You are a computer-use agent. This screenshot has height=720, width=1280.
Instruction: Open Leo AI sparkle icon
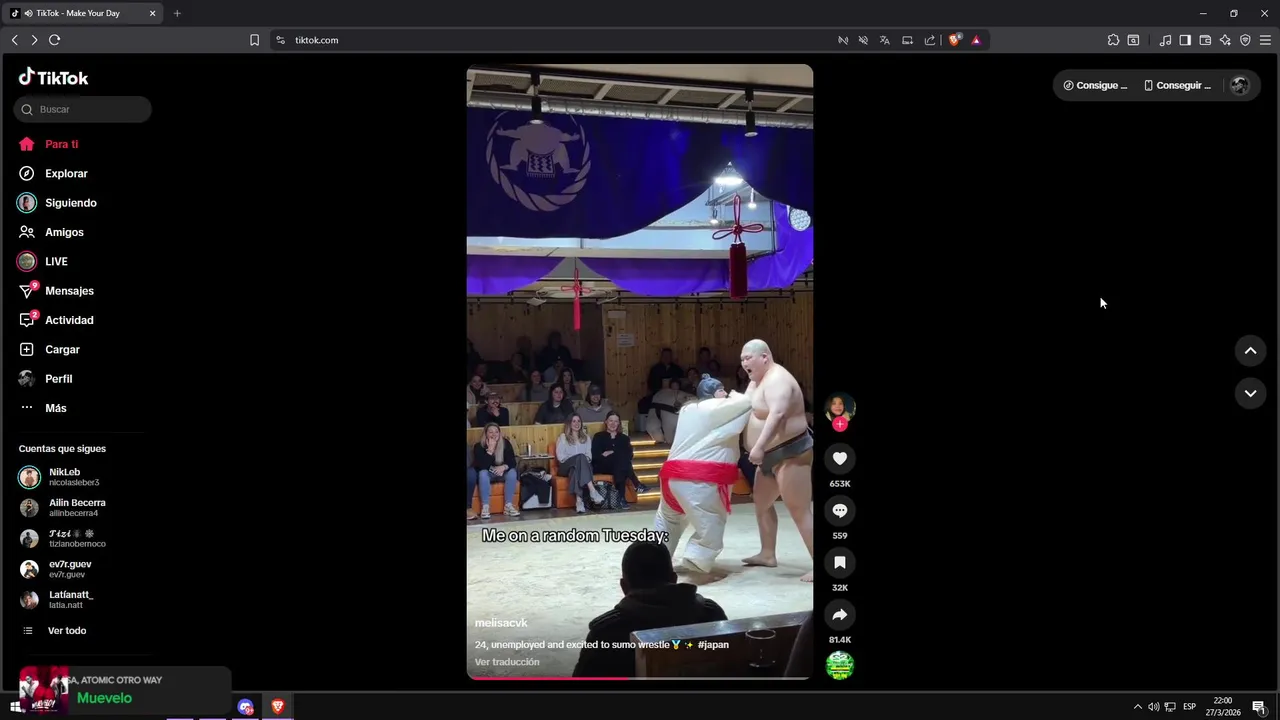click(1225, 40)
